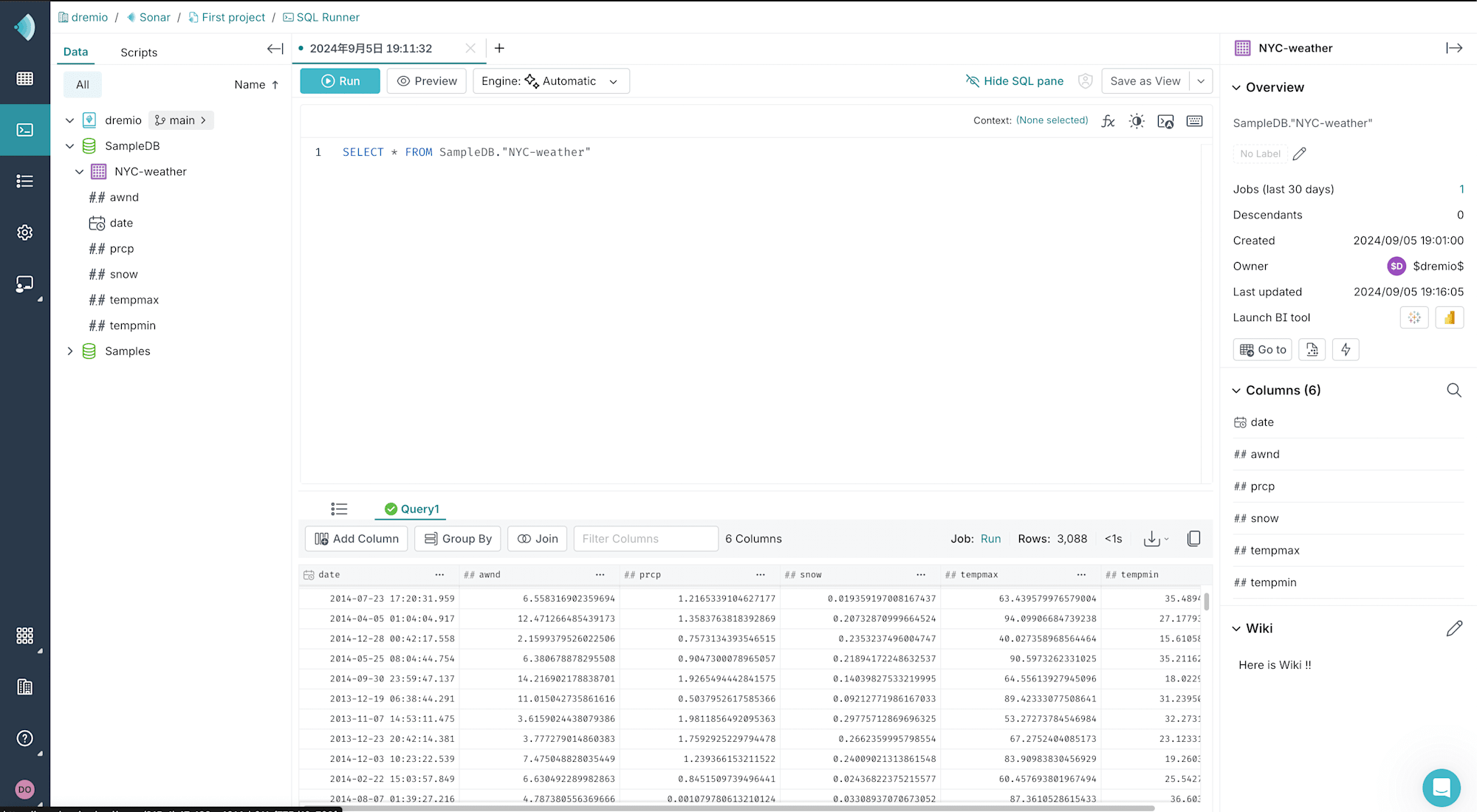1477x812 pixels.
Task: Add a new query tab
Action: click(x=499, y=48)
